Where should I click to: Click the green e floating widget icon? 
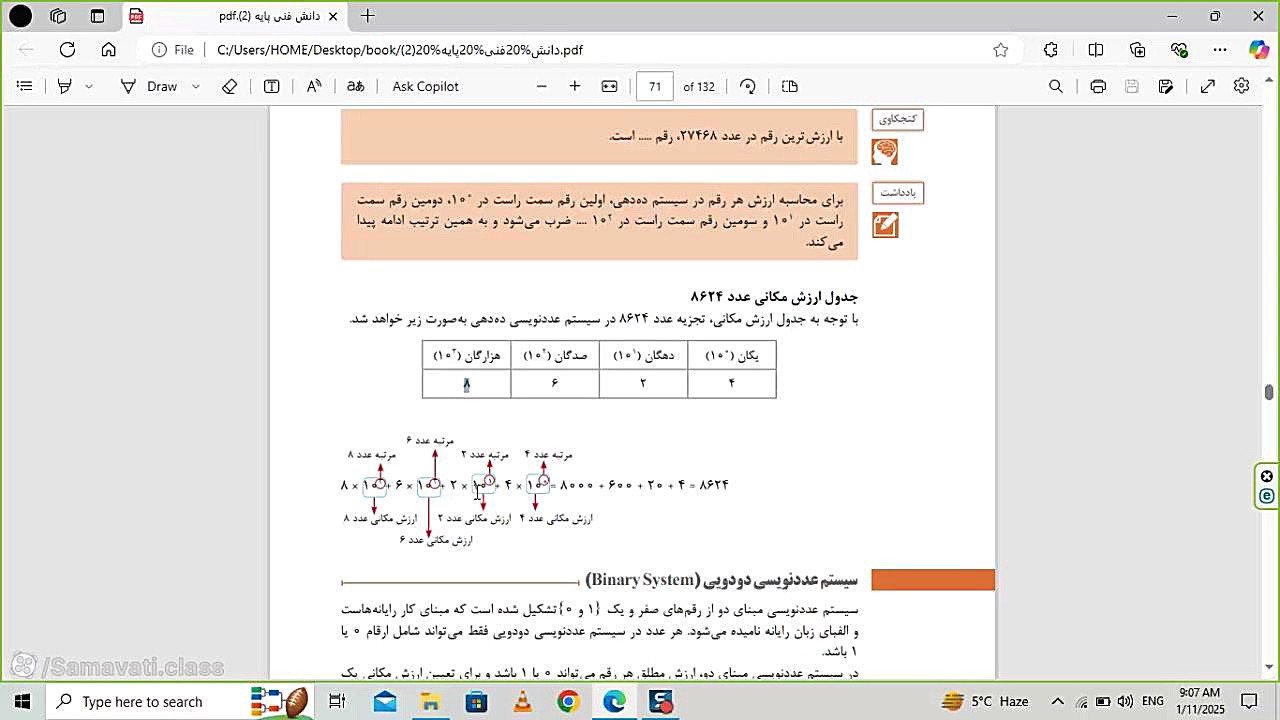tap(1267, 496)
